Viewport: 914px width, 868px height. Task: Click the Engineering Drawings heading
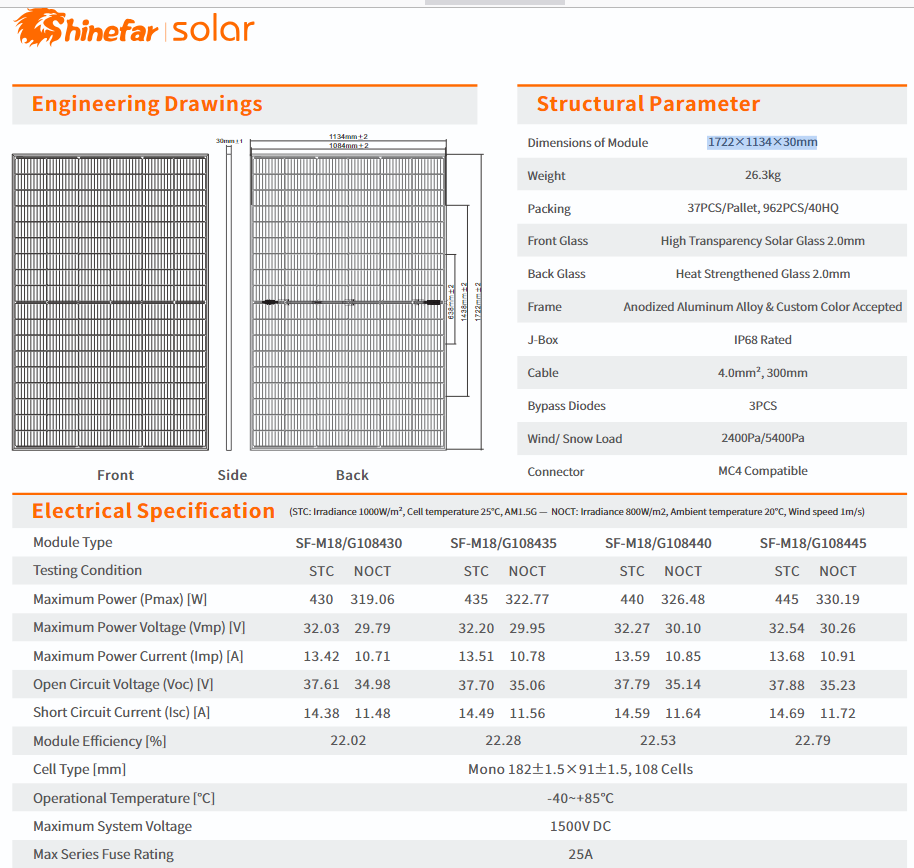point(147,104)
